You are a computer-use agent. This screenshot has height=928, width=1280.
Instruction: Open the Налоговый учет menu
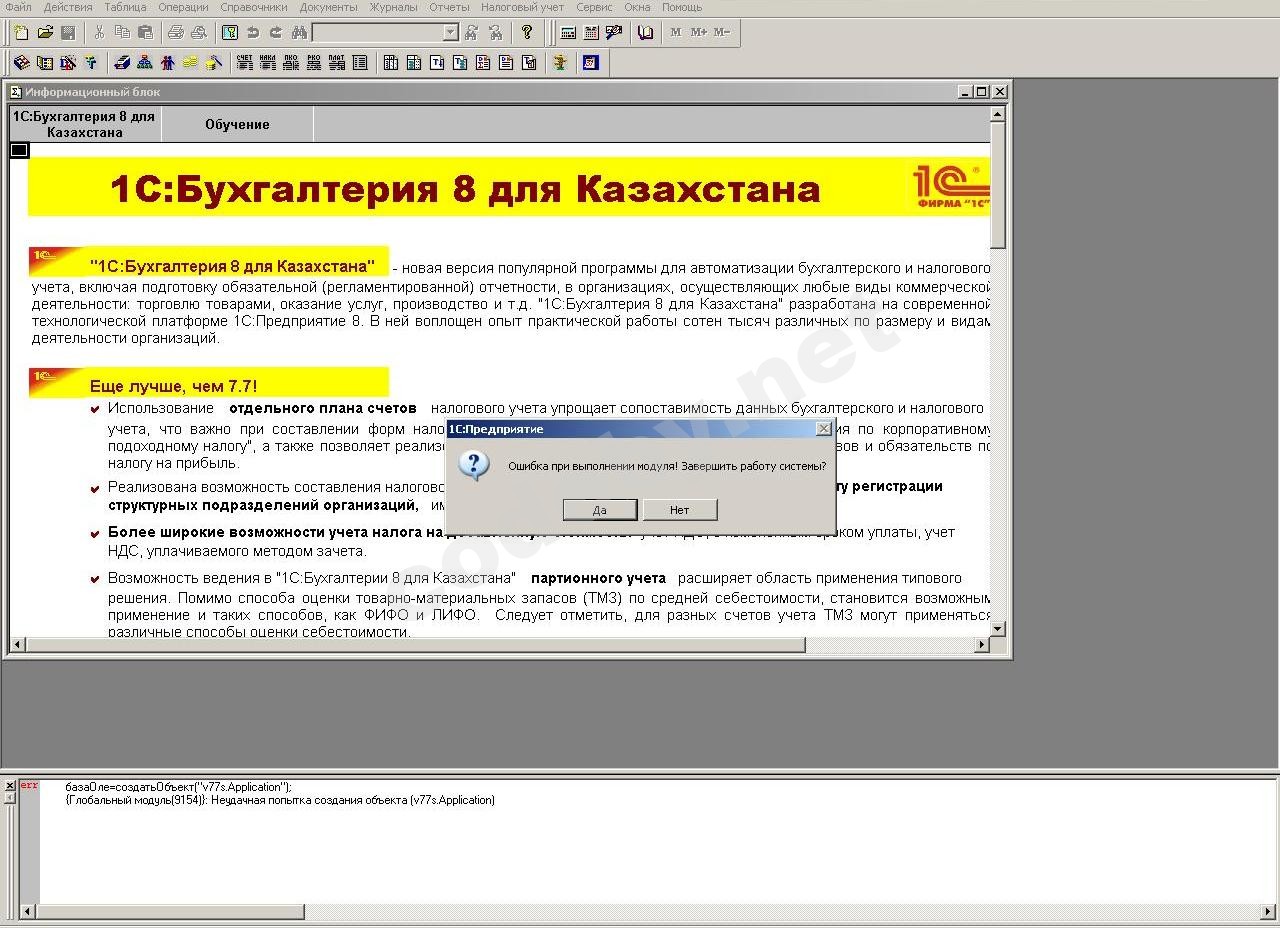(x=522, y=7)
